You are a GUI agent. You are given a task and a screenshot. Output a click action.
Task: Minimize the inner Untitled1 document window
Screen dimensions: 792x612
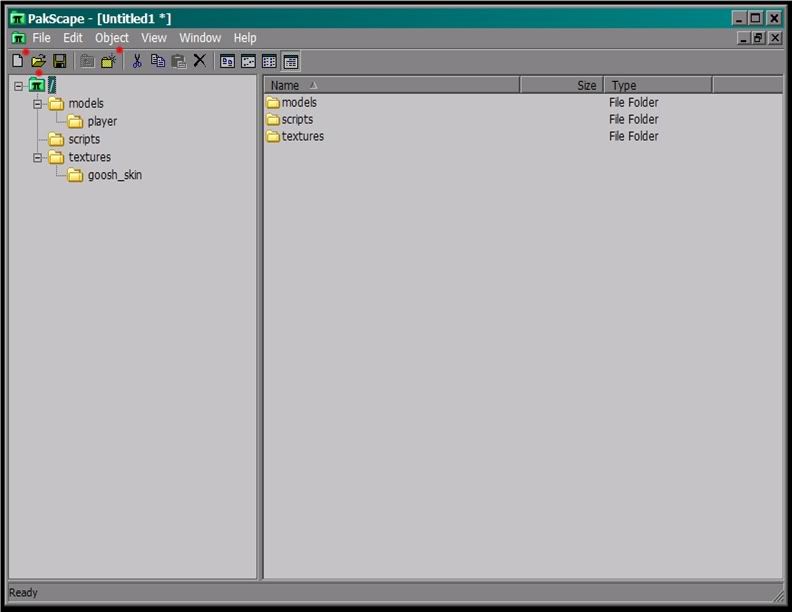pos(744,38)
